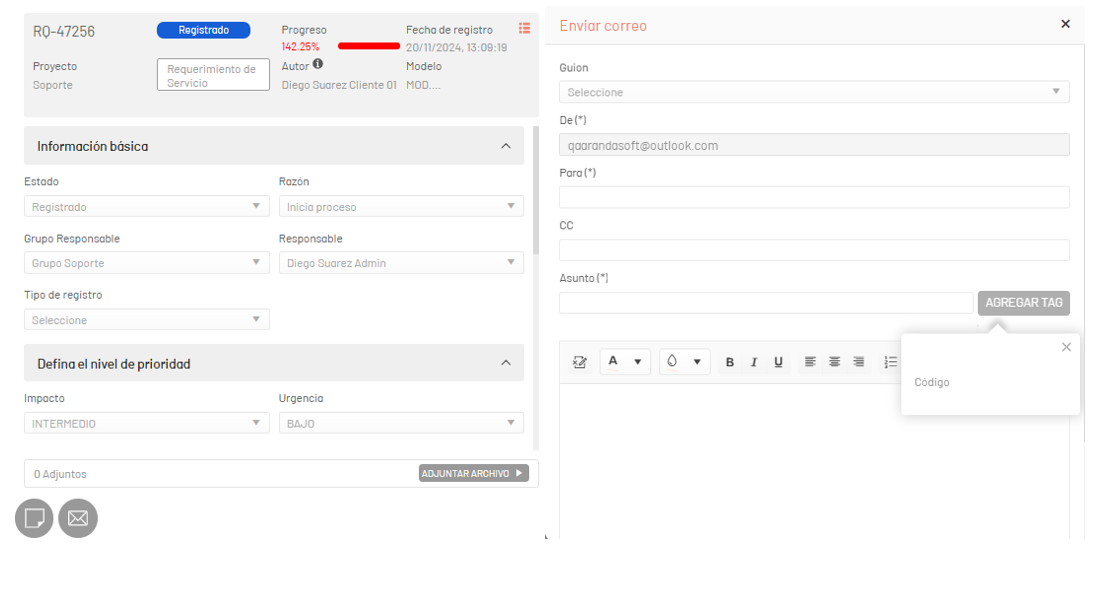Collapse the Información básica section
The height and width of the screenshot is (598, 1118).
[506, 146]
